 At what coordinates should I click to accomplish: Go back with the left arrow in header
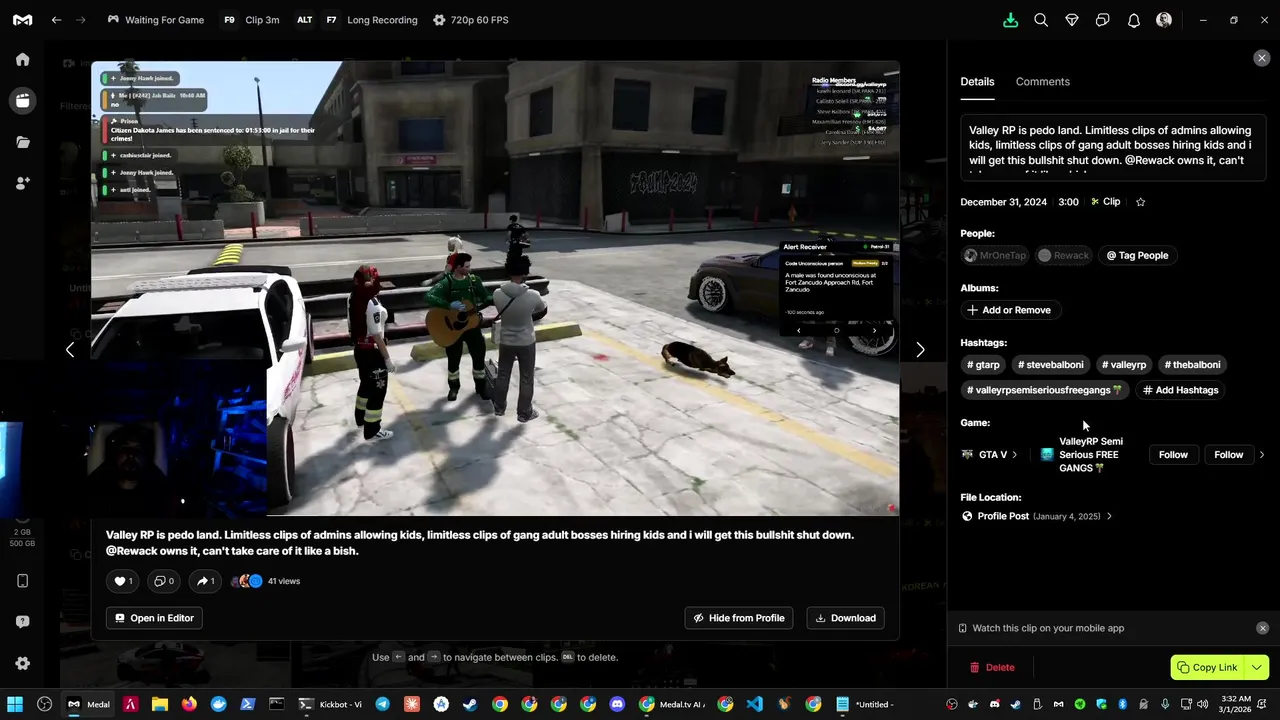click(x=57, y=20)
